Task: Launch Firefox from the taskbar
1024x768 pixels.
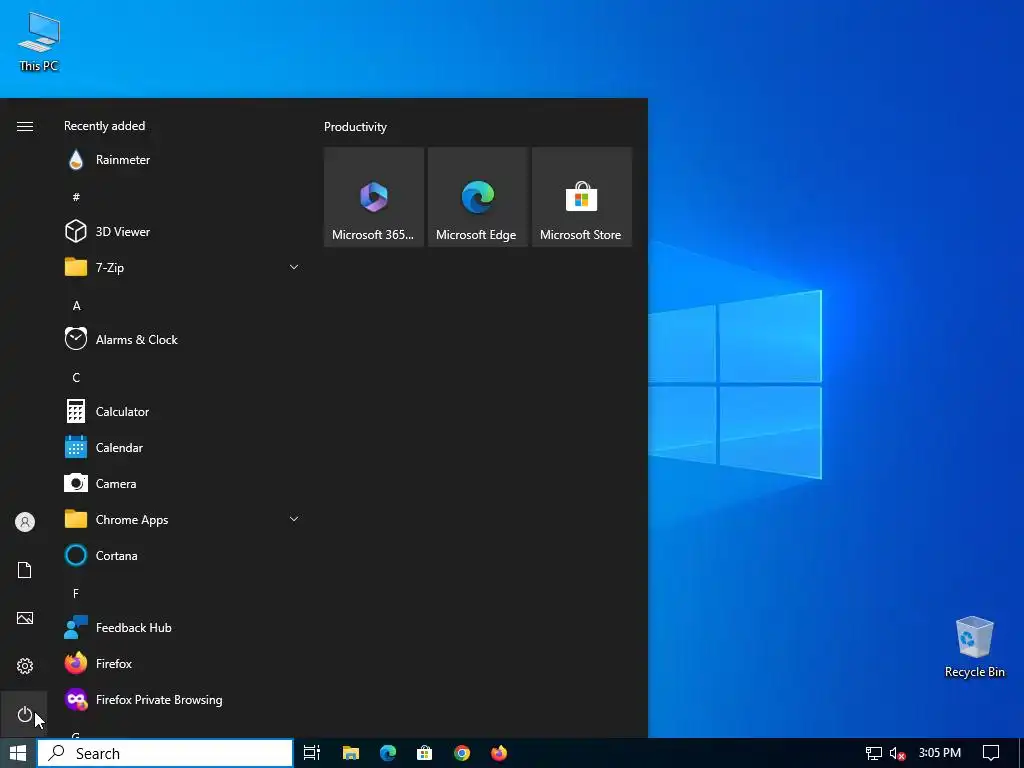Action: (x=499, y=754)
